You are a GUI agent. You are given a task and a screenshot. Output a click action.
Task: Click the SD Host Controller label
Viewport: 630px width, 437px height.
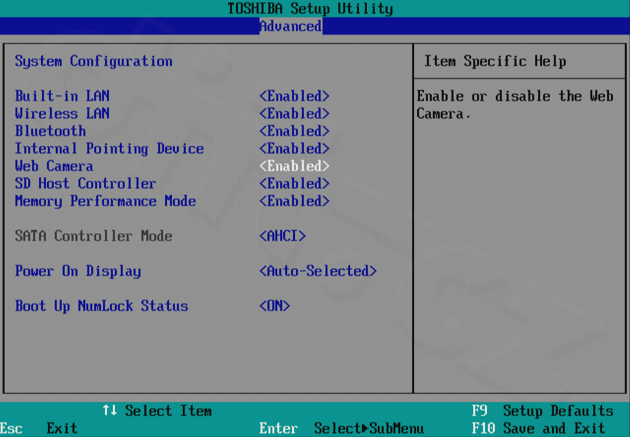pyautogui.click(x=86, y=184)
